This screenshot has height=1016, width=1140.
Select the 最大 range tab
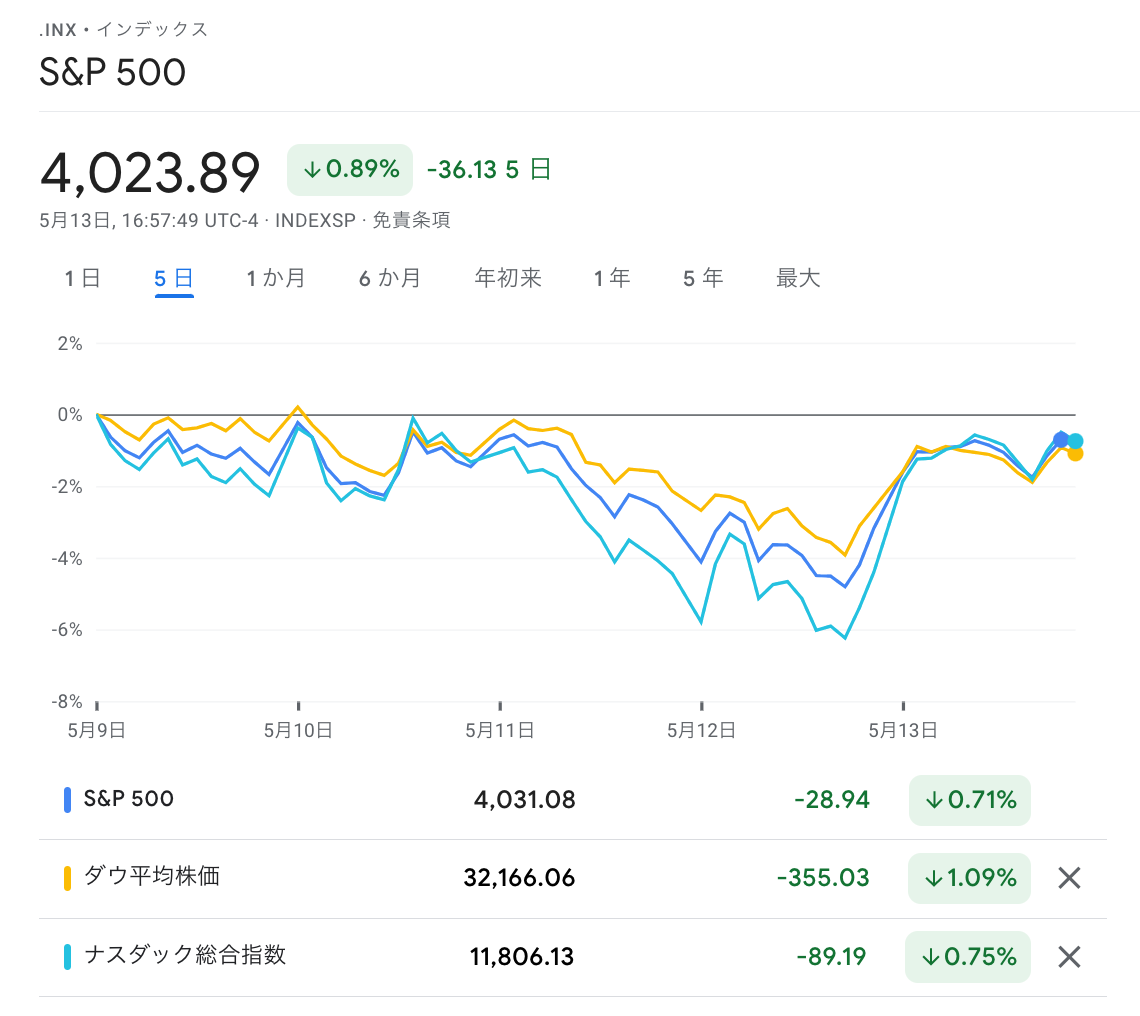tap(798, 278)
